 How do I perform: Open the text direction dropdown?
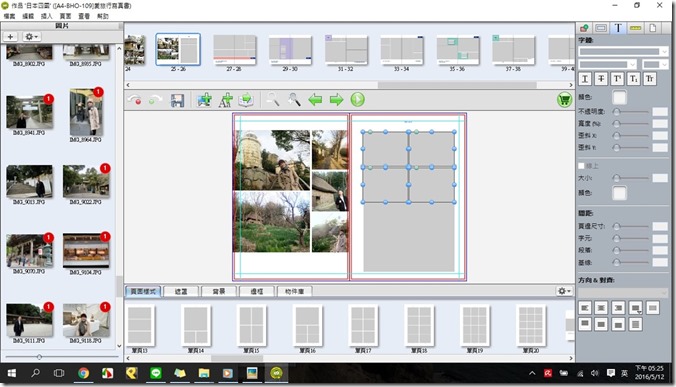623,293
